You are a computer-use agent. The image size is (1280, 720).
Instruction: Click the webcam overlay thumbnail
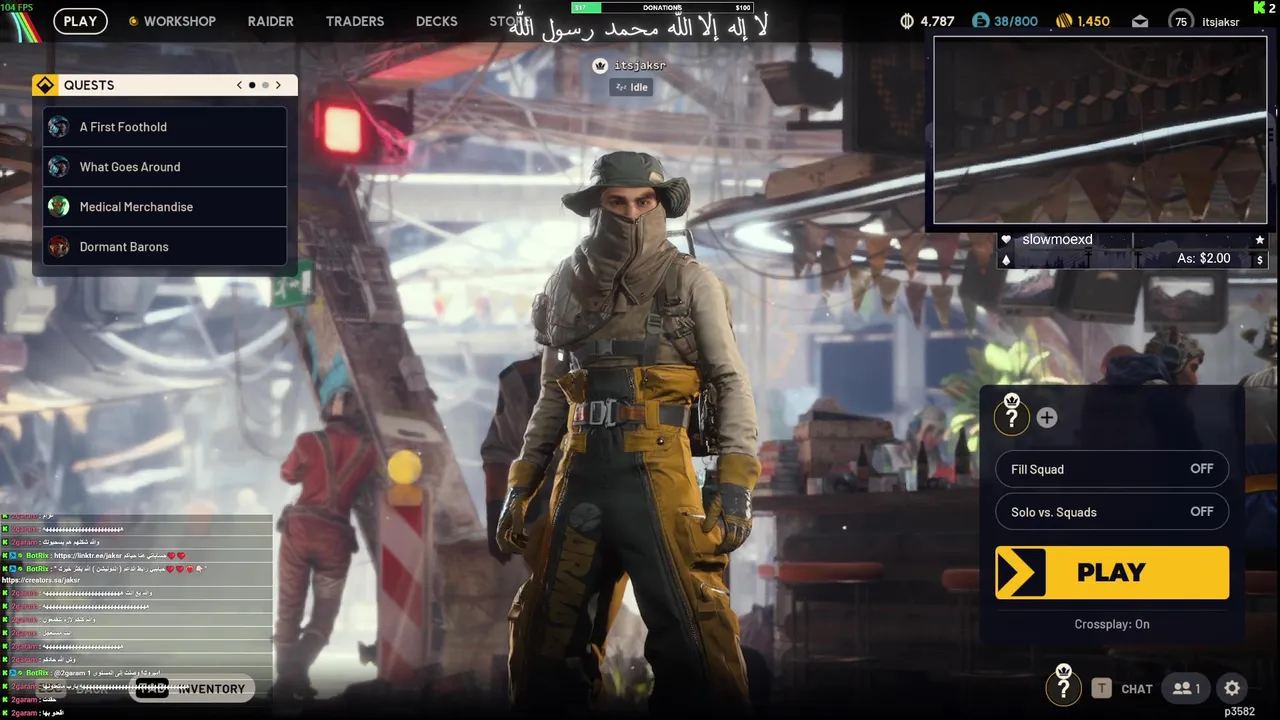coord(1100,130)
